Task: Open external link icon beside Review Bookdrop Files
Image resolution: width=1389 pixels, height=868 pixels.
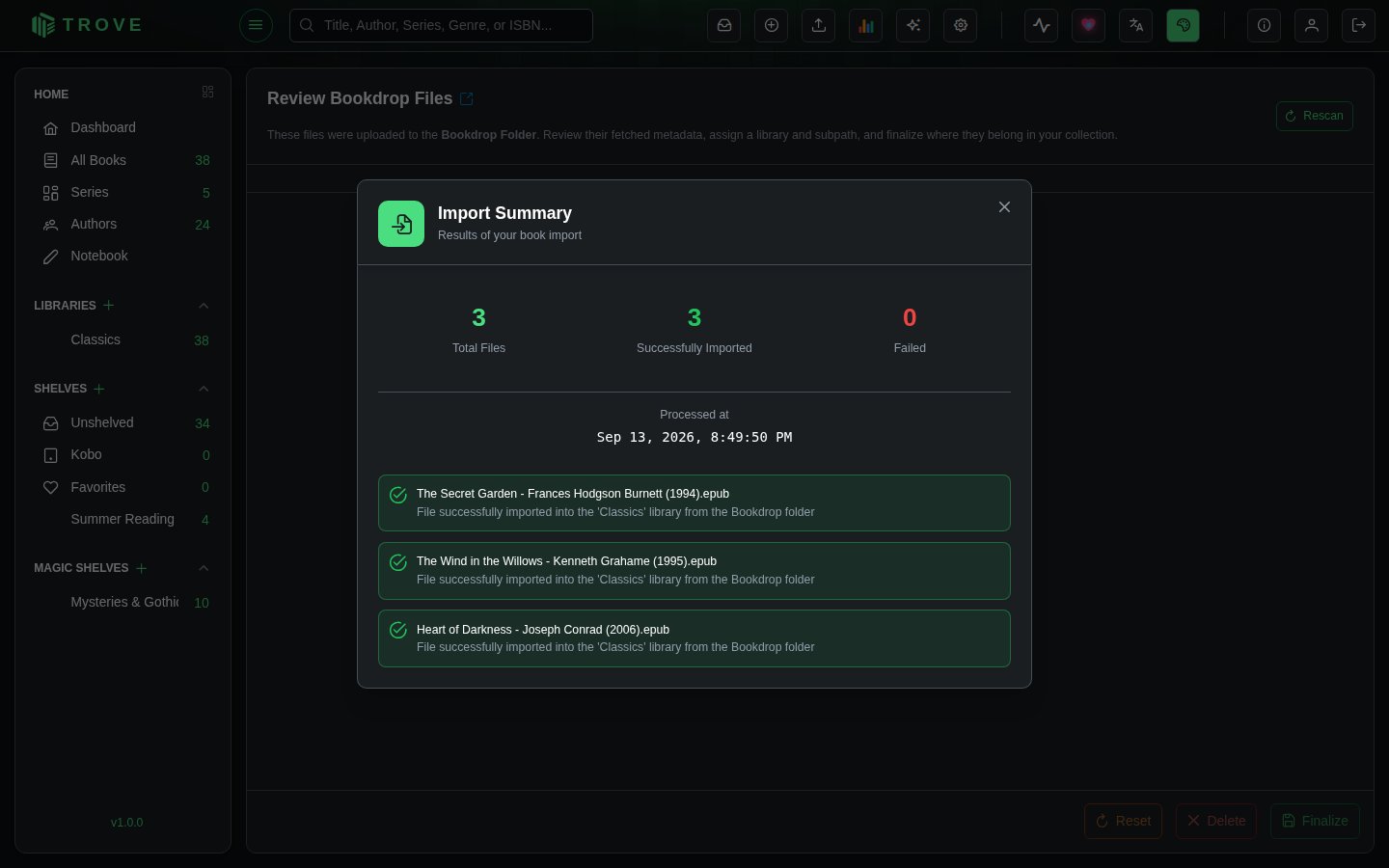Action: 467,98
